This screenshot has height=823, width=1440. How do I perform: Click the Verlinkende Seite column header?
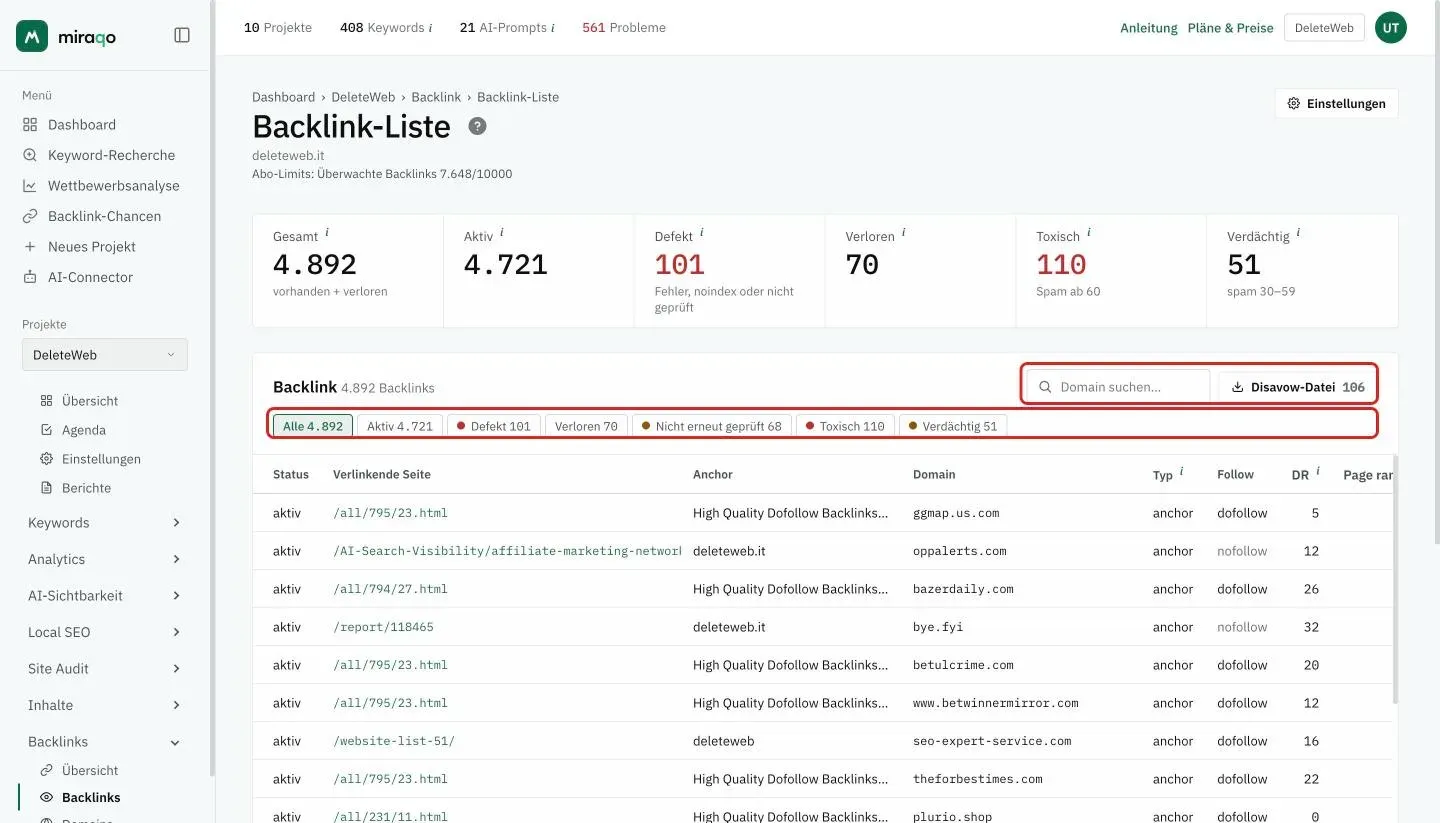382,475
